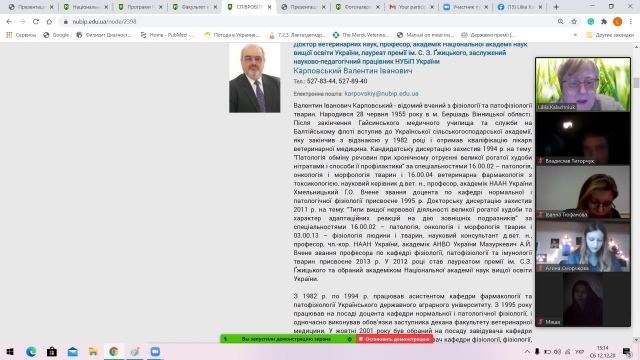Select the Скорынова participant video tile

tap(583, 246)
